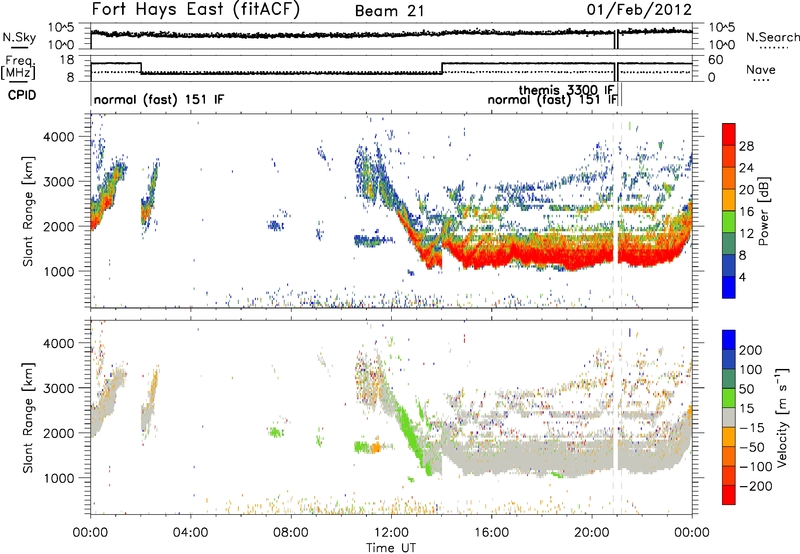Click the 'CPID' row label
This screenshot has height=554, width=800.
(22, 95)
